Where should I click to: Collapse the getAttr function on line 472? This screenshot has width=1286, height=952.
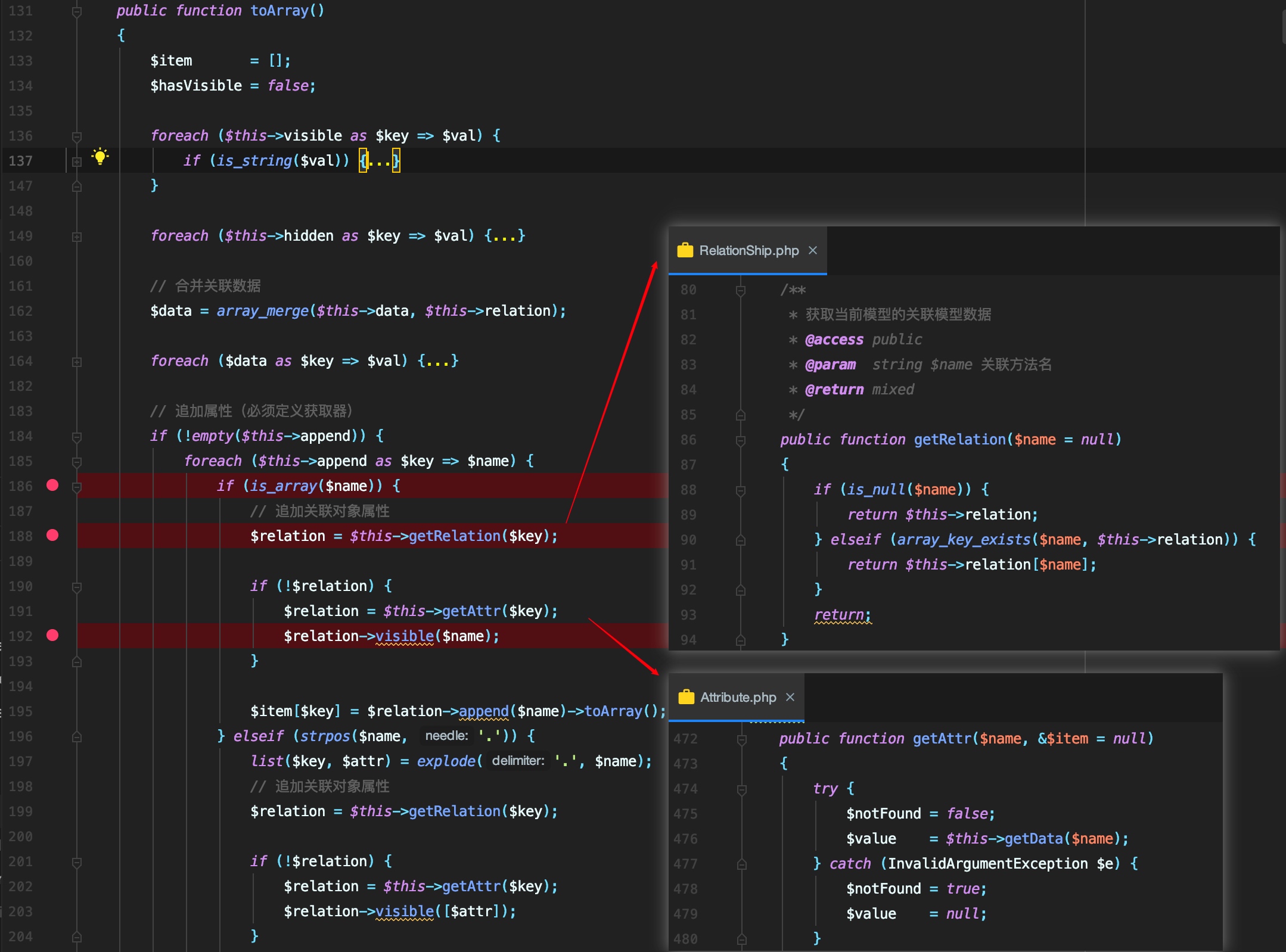click(742, 739)
